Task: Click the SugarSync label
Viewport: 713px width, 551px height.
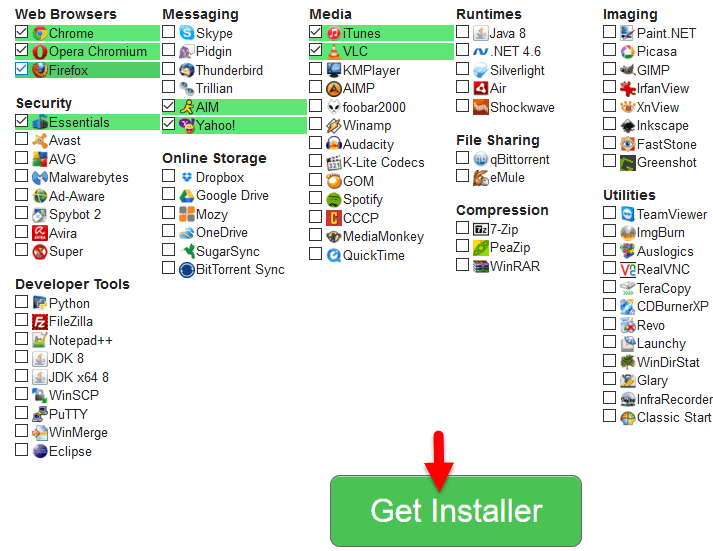Action: (228, 251)
